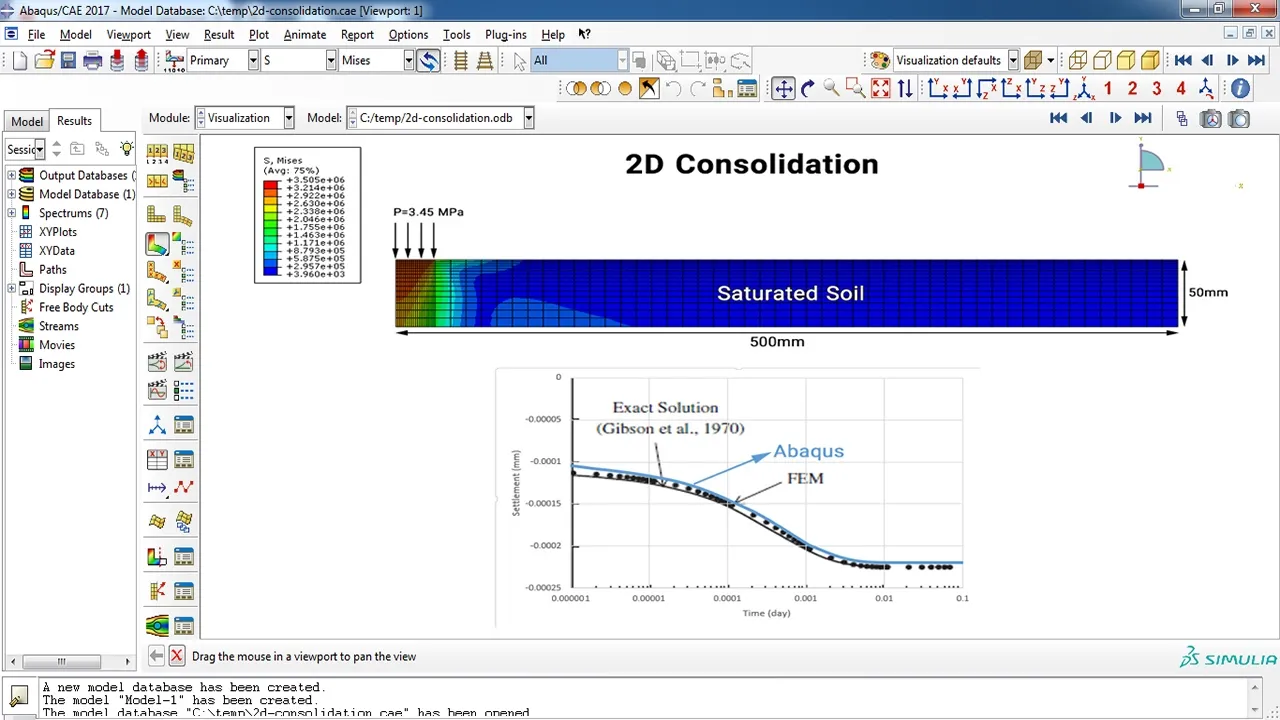1280x720 pixels.
Task: Toggle the selection arrow tool
Action: pyautogui.click(x=520, y=60)
